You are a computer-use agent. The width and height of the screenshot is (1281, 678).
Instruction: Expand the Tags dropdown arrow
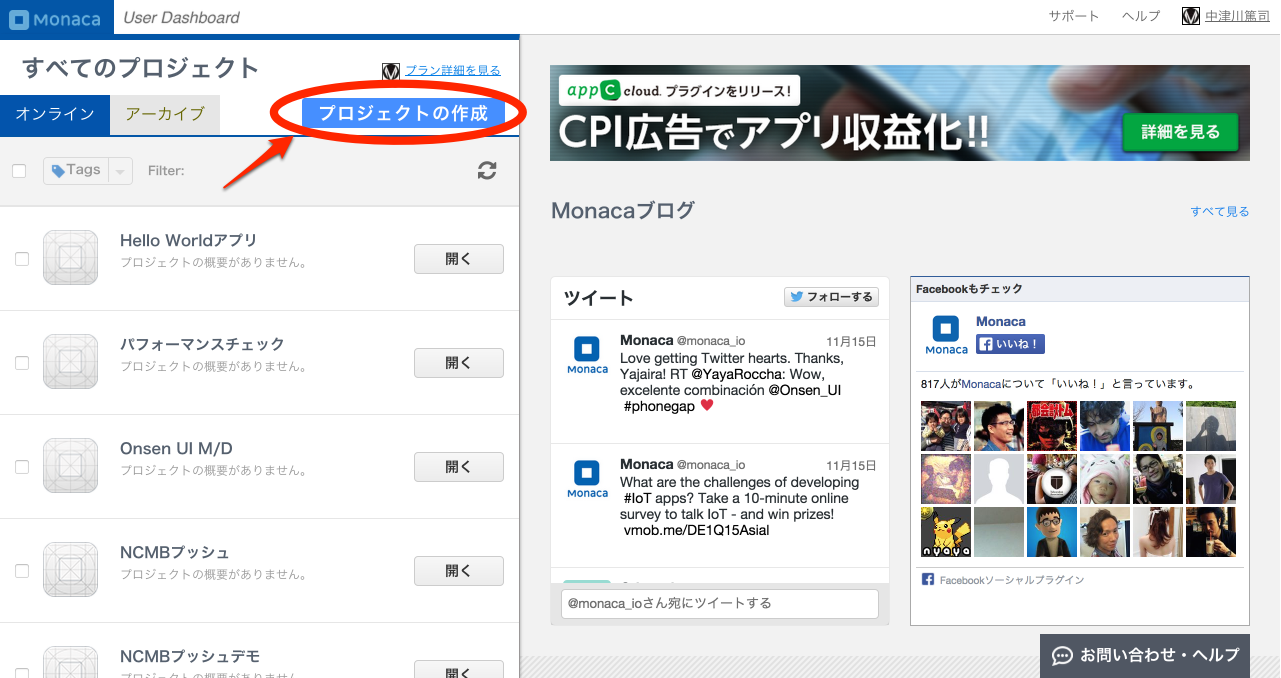120,171
